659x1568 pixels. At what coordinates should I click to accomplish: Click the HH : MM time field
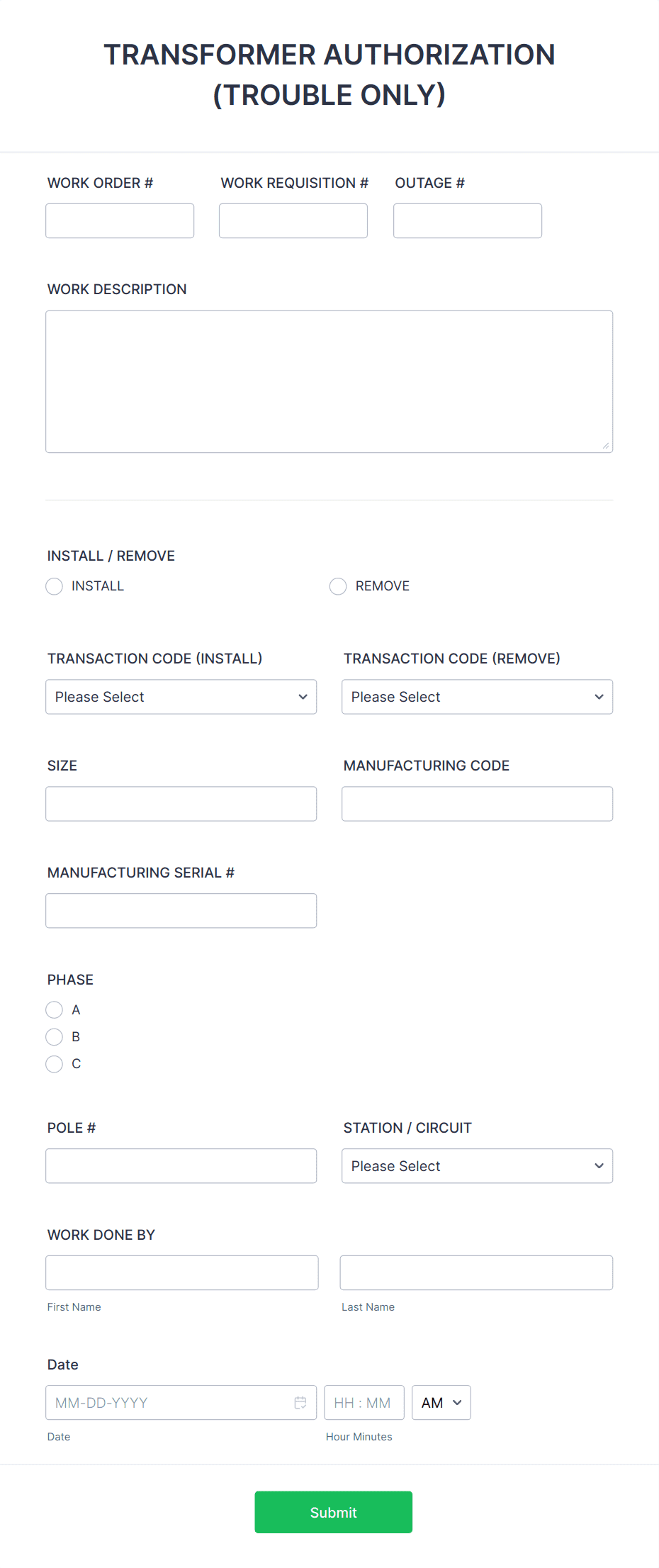point(364,1402)
